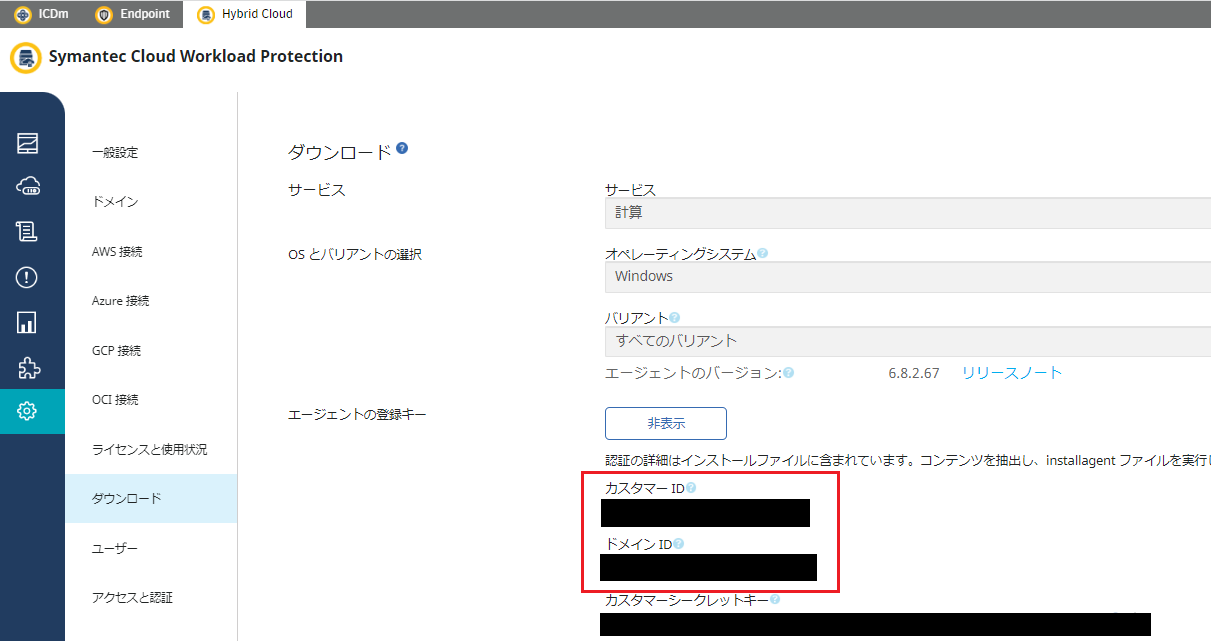Open the dashboard monitor icon in sidebar
The image size is (1211, 641).
coord(27,142)
